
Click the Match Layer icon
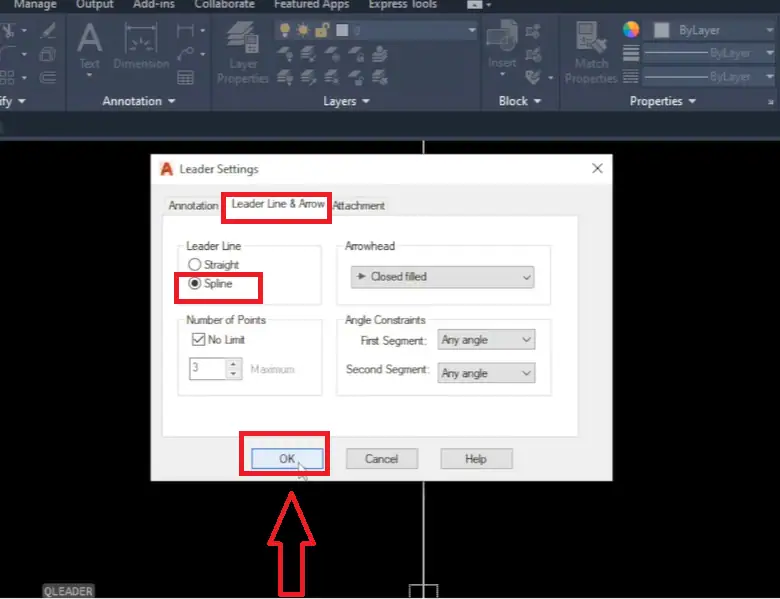click(380, 77)
